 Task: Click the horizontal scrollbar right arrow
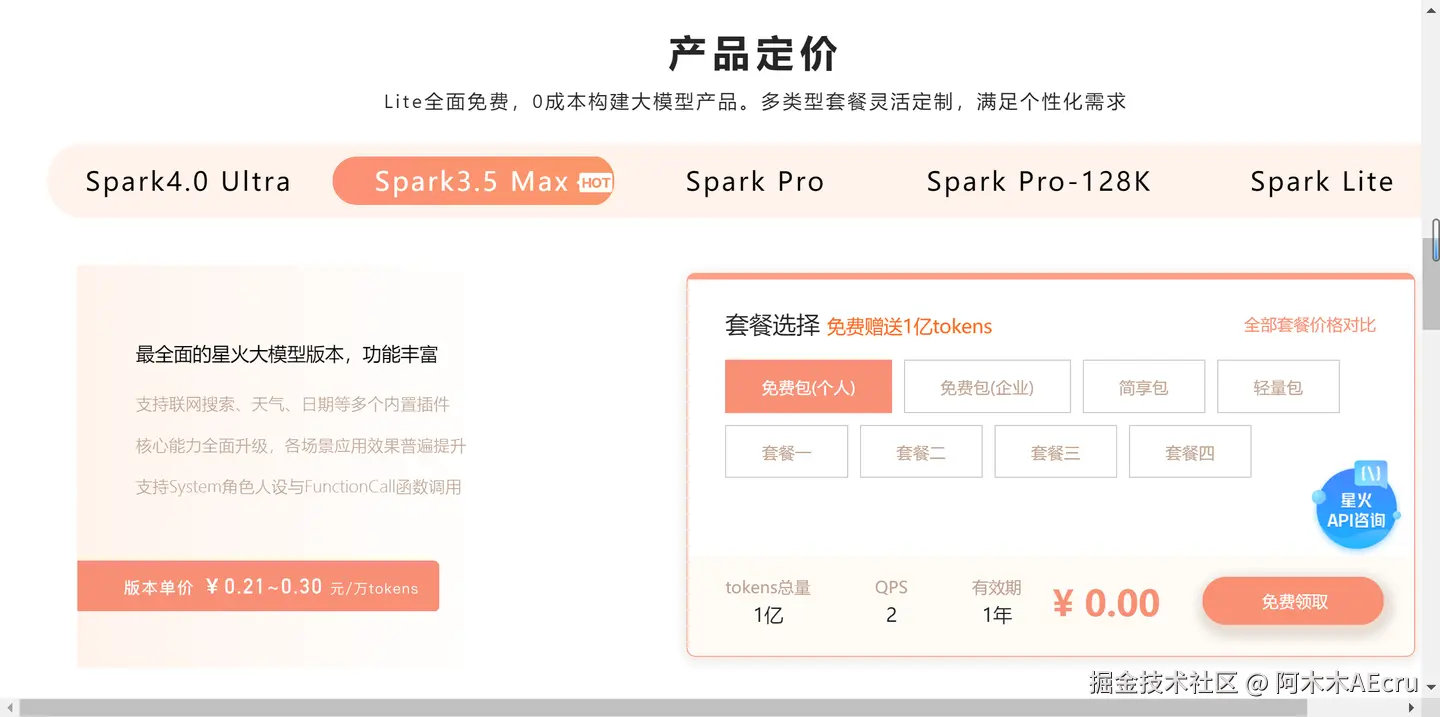tap(1411, 708)
